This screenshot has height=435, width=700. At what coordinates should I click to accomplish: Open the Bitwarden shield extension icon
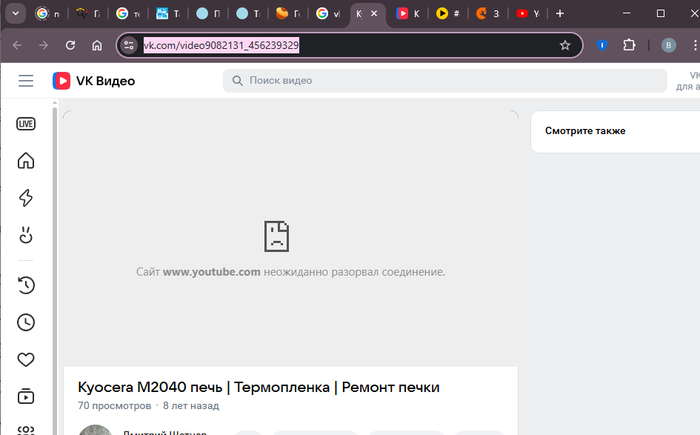point(602,45)
